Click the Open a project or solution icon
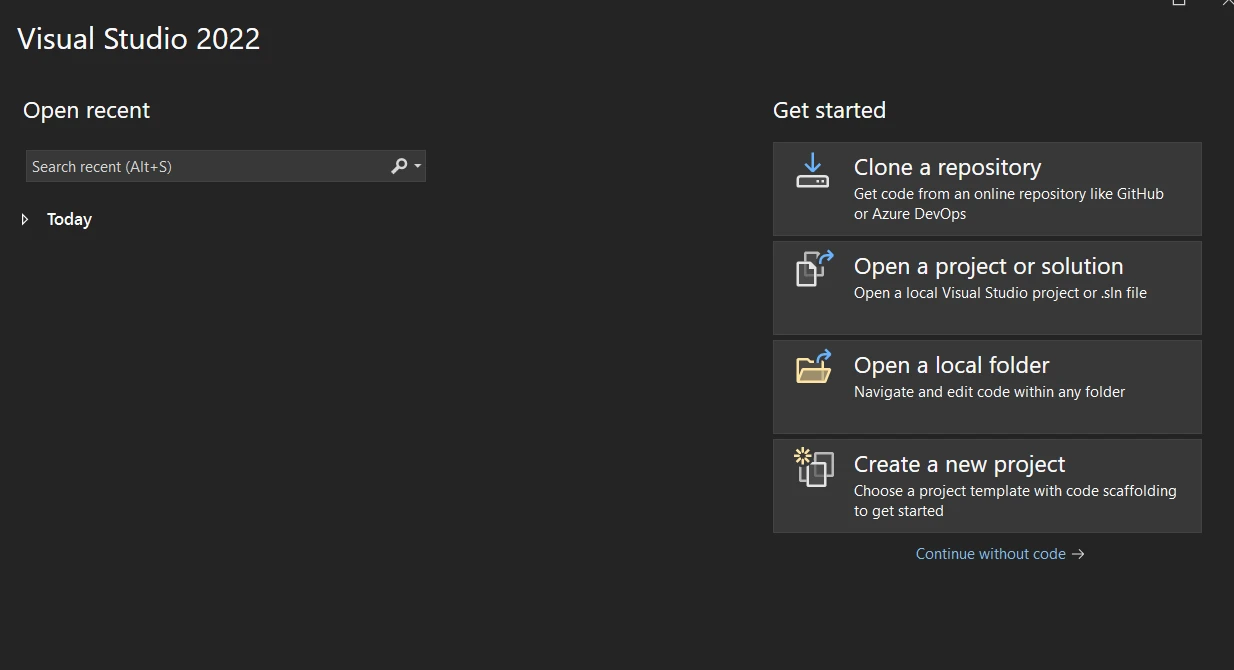This screenshot has width=1234, height=670. click(814, 269)
